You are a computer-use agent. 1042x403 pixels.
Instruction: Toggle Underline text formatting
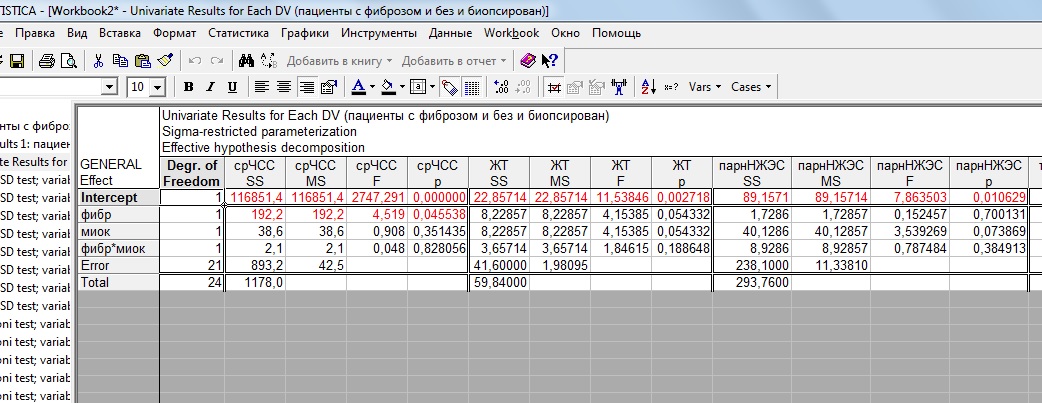pos(233,87)
